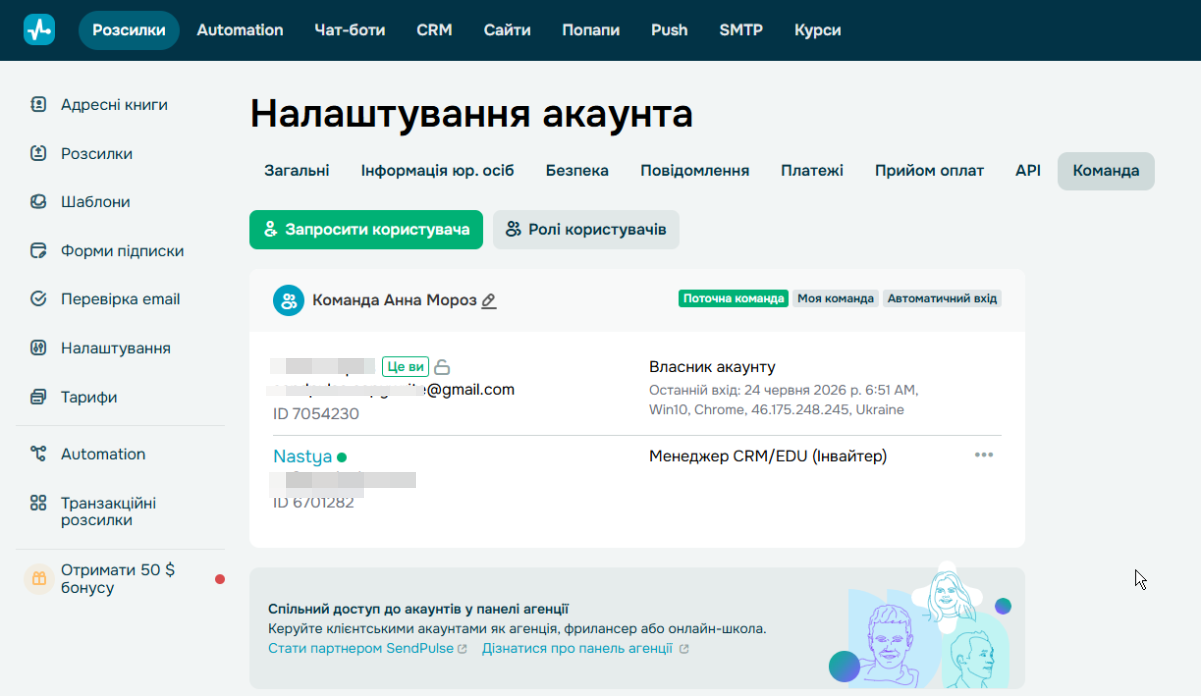Screen dimensions: 1201x696
Task: Open the three-dots menu for Nastya
Action: (x=984, y=455)
